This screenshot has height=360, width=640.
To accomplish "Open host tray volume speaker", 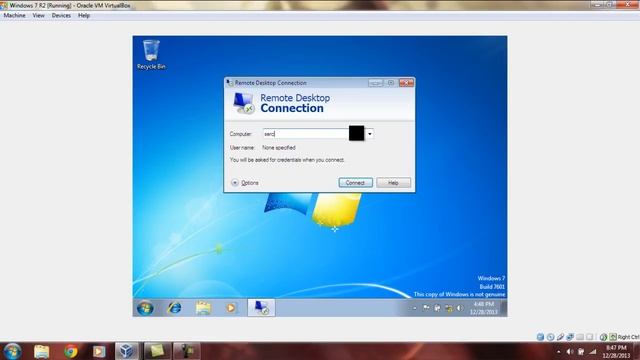I will [x=570, y=351].
